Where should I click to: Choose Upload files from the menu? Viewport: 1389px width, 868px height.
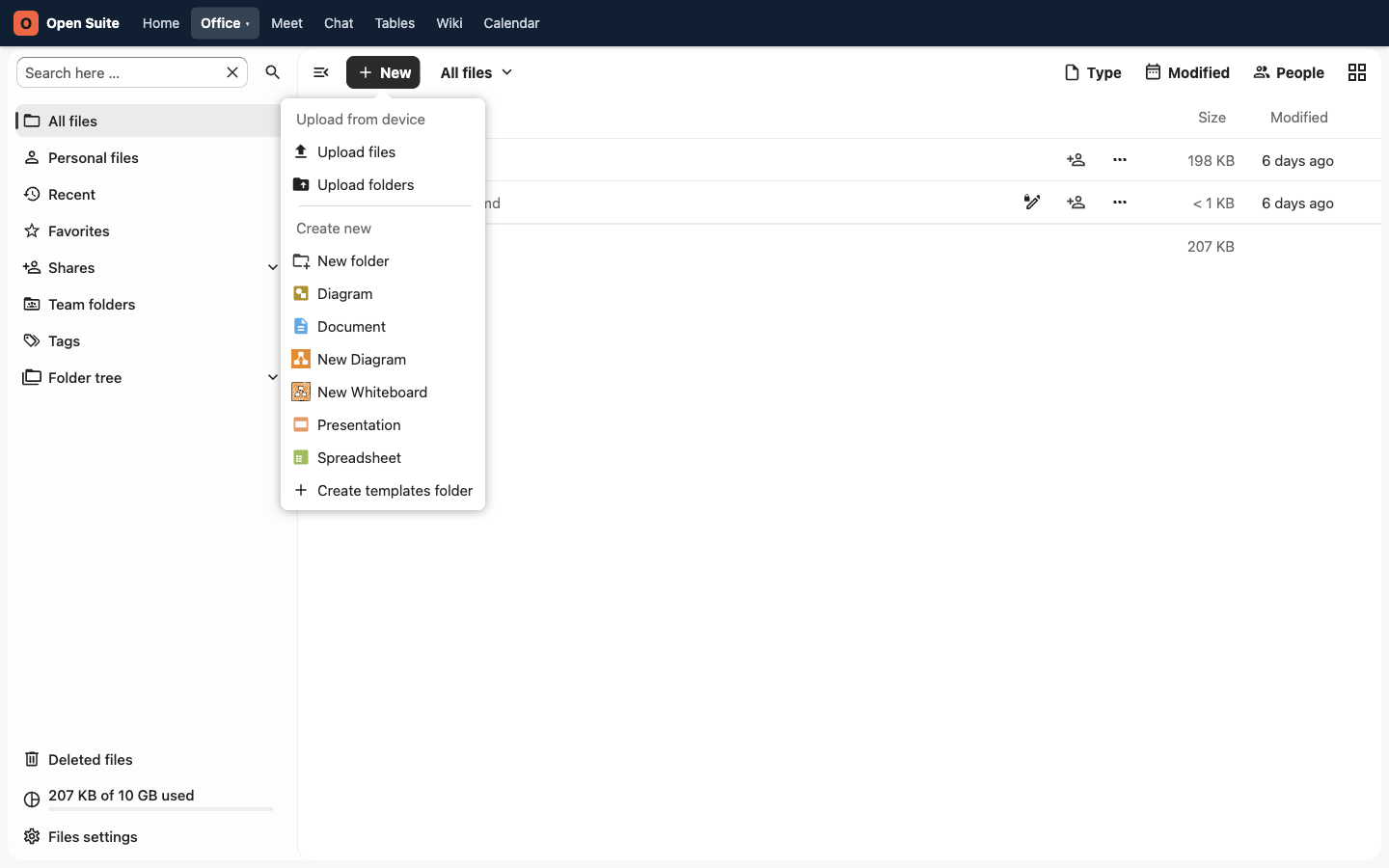point(383,152)
